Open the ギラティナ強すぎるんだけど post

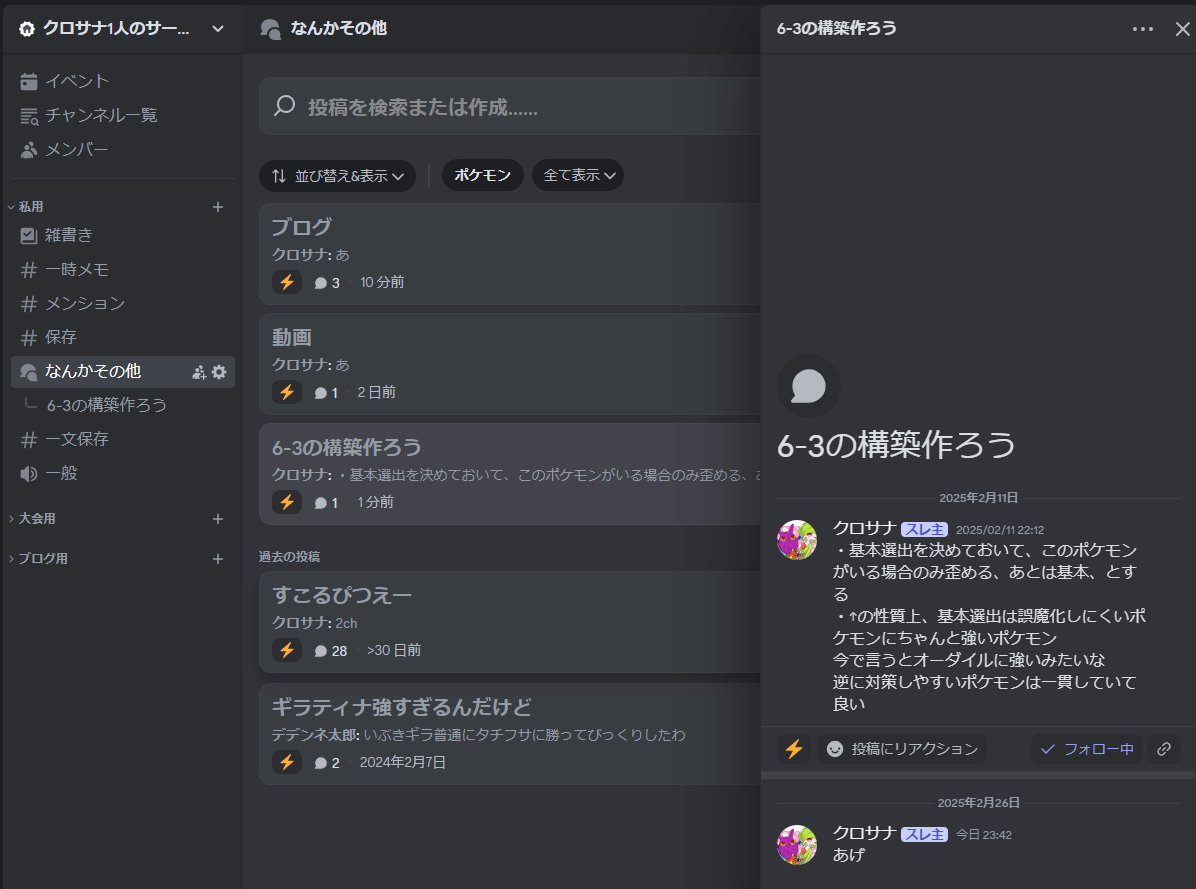[510, 734]
